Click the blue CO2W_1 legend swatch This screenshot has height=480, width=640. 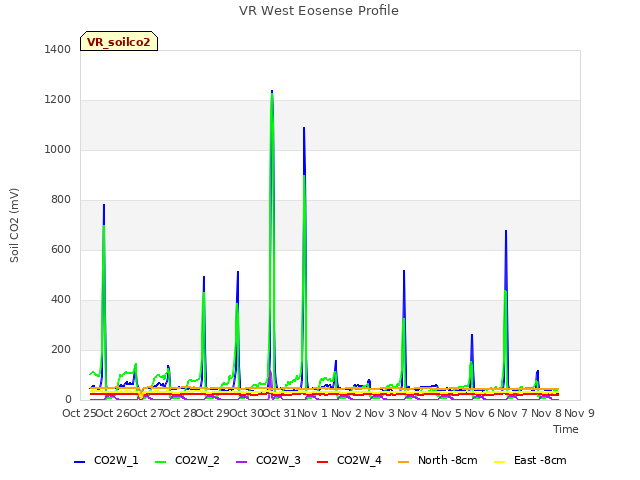(80, 462)
